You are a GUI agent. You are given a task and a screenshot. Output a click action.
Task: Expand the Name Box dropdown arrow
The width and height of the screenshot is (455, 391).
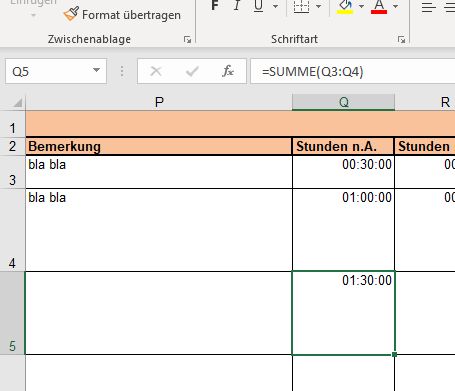pos(96,71)
